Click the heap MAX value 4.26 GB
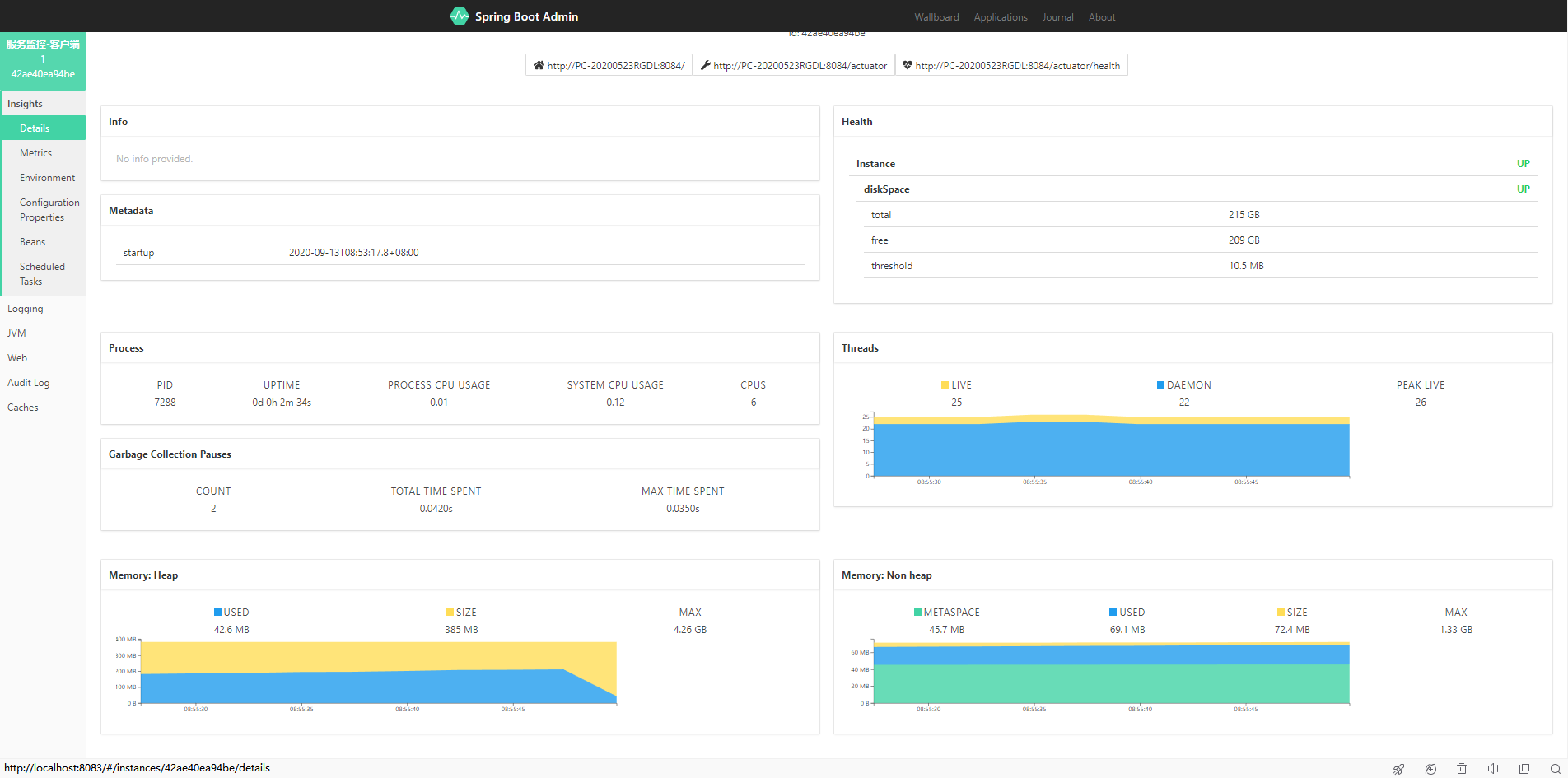 point(690,630)
